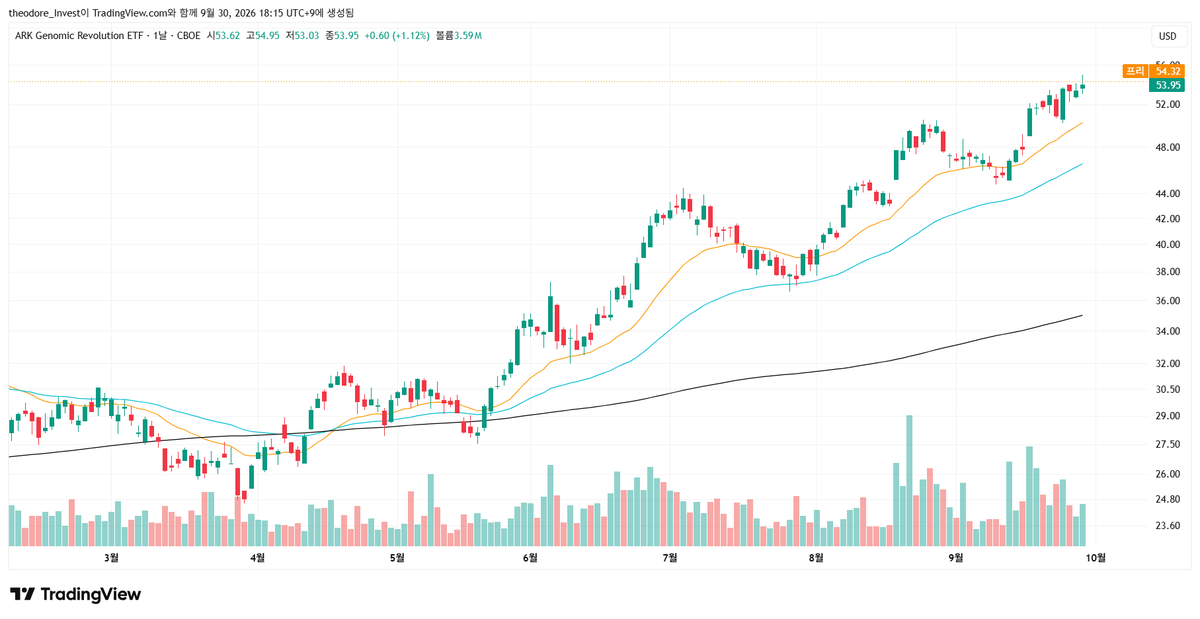The width and height of the screenshot is (1200, 619).
Task: Click the 23.60 price axis label
Action: (1167, 526)
